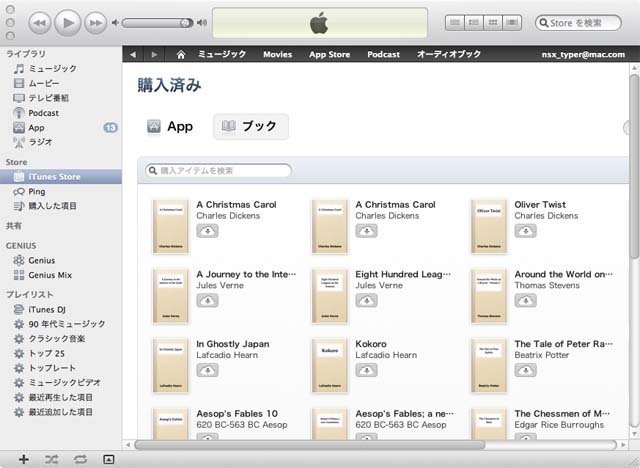This screenshot has height=468, width=640.
Task: Toggle shuffle playback
Action: [x=51, y=459]
